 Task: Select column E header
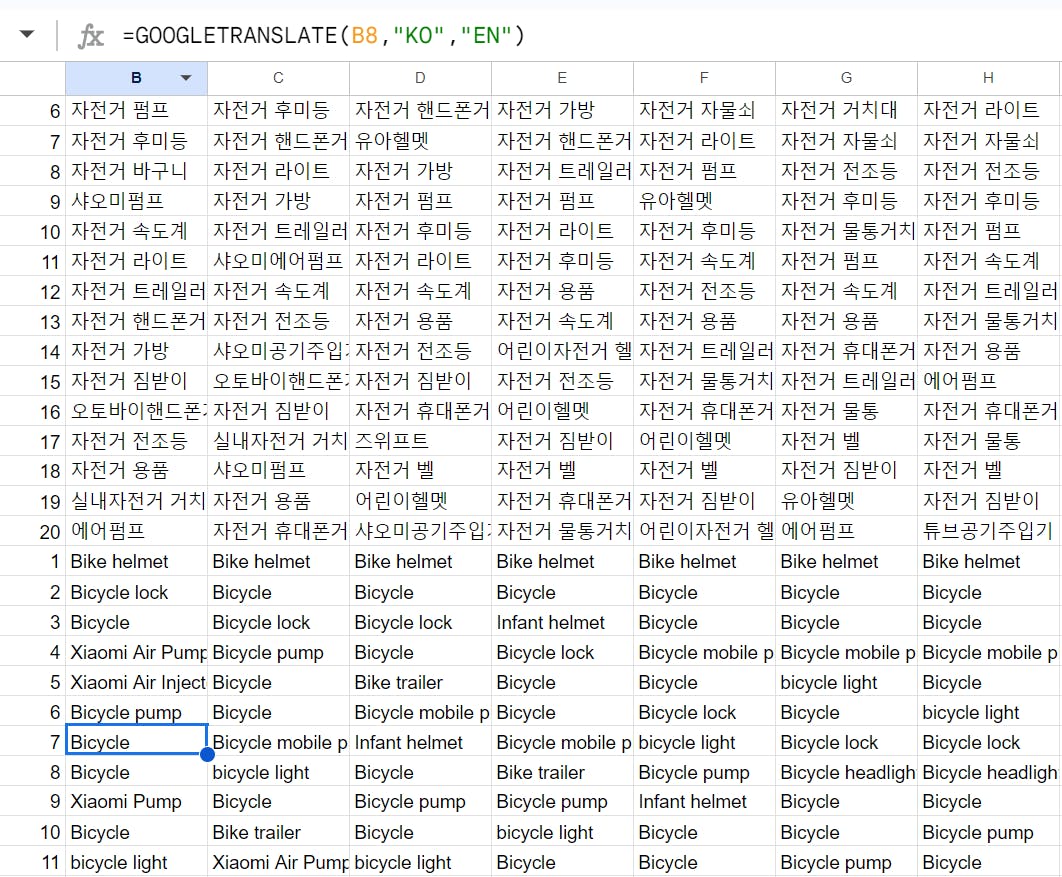(562, 78)
